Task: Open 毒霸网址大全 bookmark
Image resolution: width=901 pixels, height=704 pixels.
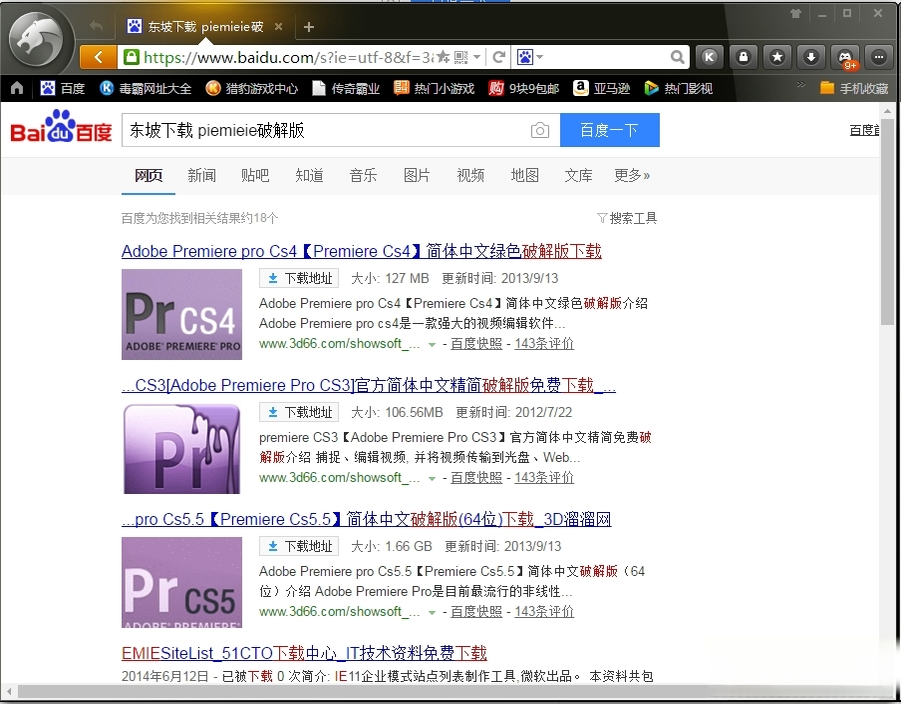Action: pyautogui.click(x=145, y=88)
